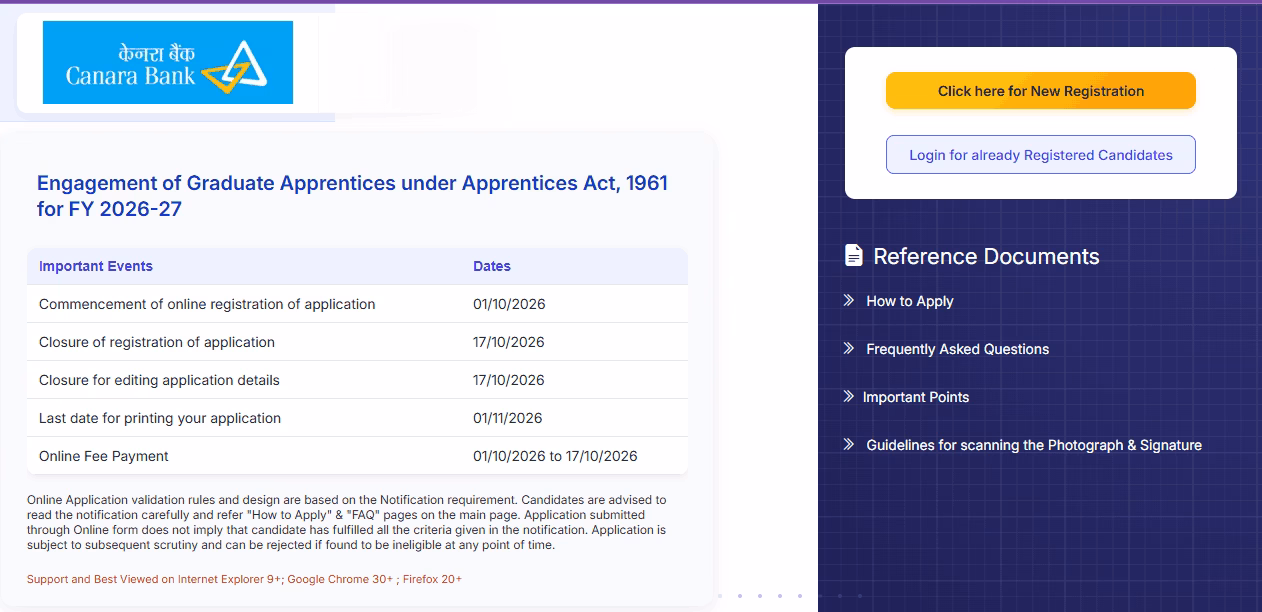
Task: Click the 01/10/2026 to 17/10/2026 fee payment range
Action: 555,456
